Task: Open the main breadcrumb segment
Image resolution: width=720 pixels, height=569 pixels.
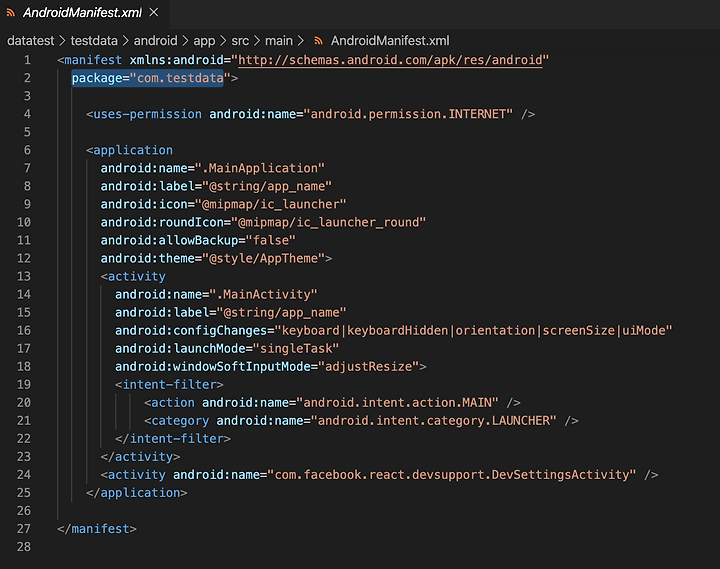Action: [x=279, y=41]
